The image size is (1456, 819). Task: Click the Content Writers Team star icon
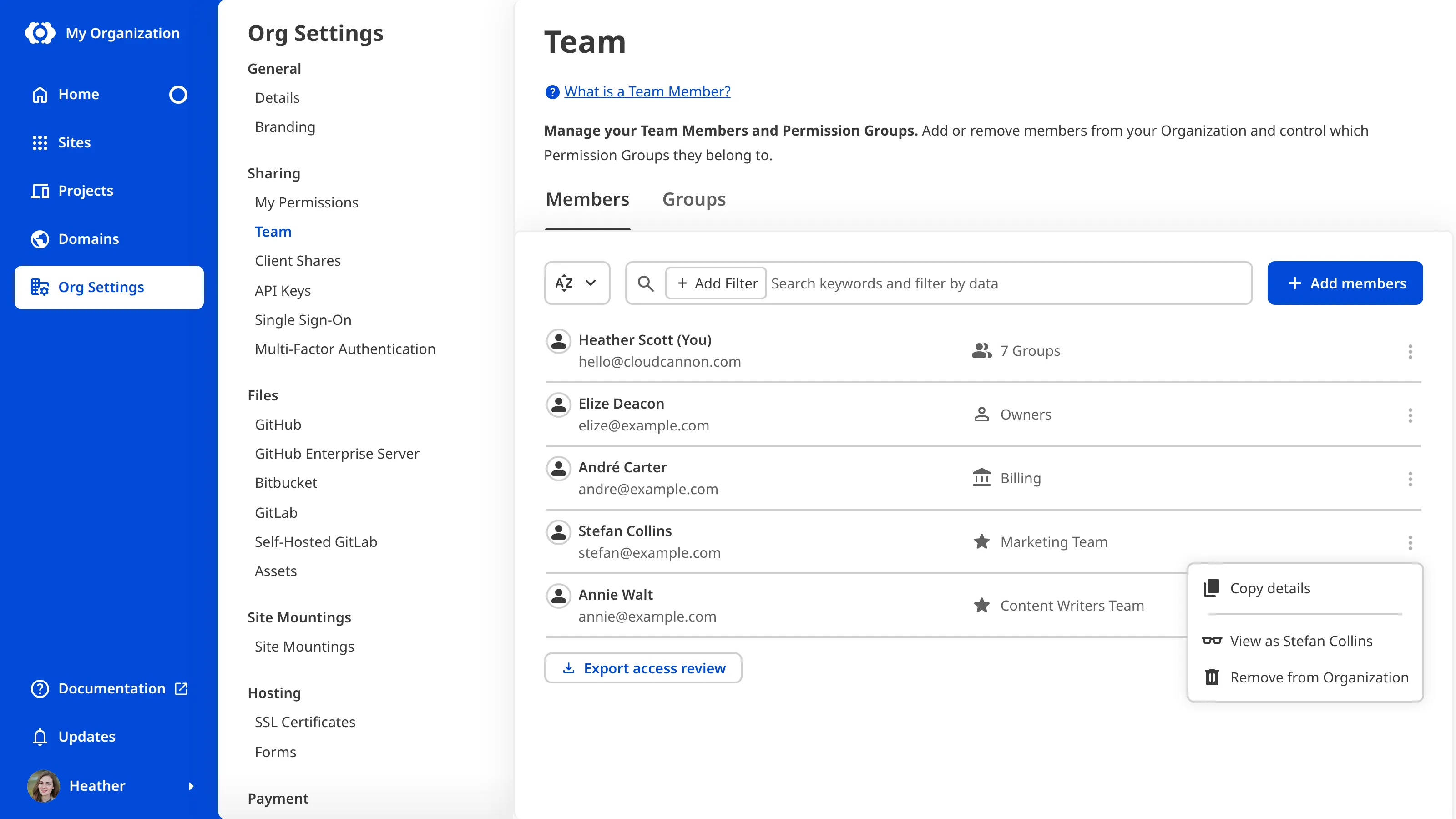(981, 605)
